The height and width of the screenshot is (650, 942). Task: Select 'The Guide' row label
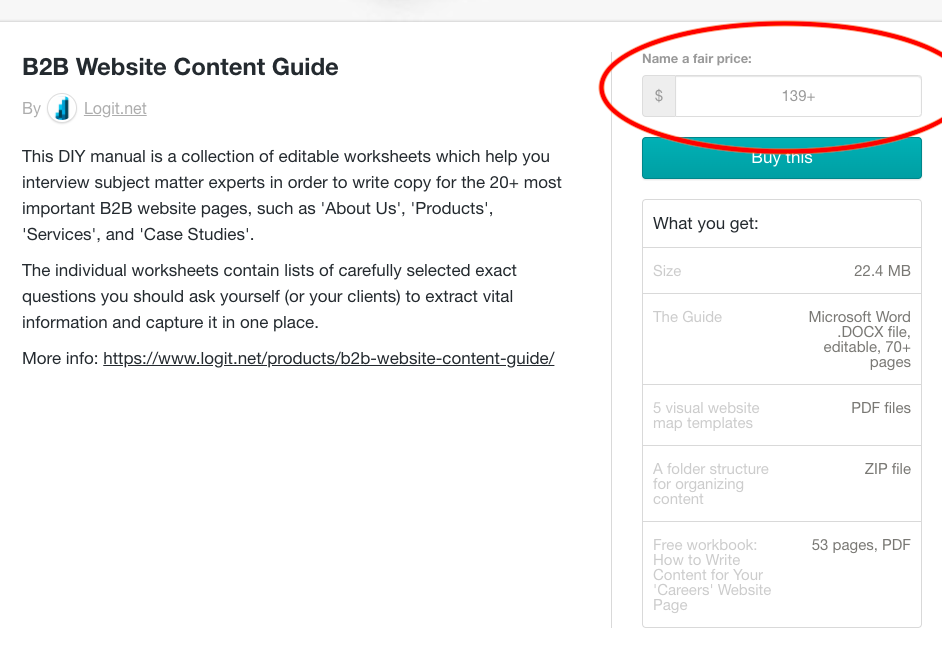tap(687, 317)
